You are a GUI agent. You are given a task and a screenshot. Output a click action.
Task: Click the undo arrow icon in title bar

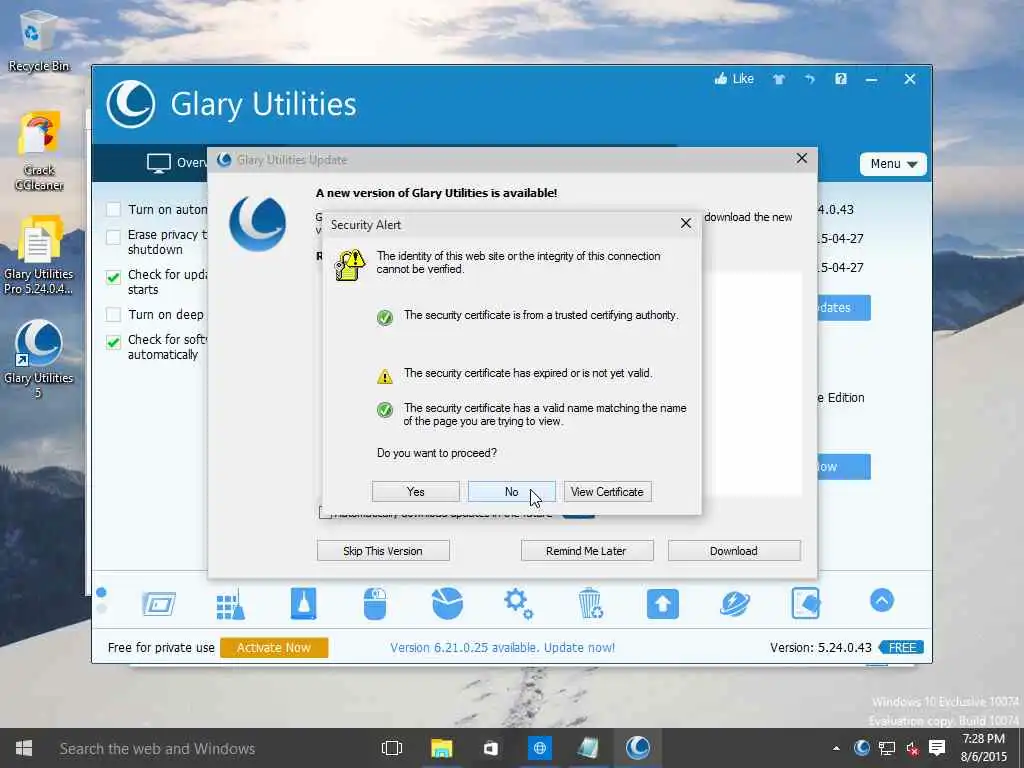[x=810, y=80]
